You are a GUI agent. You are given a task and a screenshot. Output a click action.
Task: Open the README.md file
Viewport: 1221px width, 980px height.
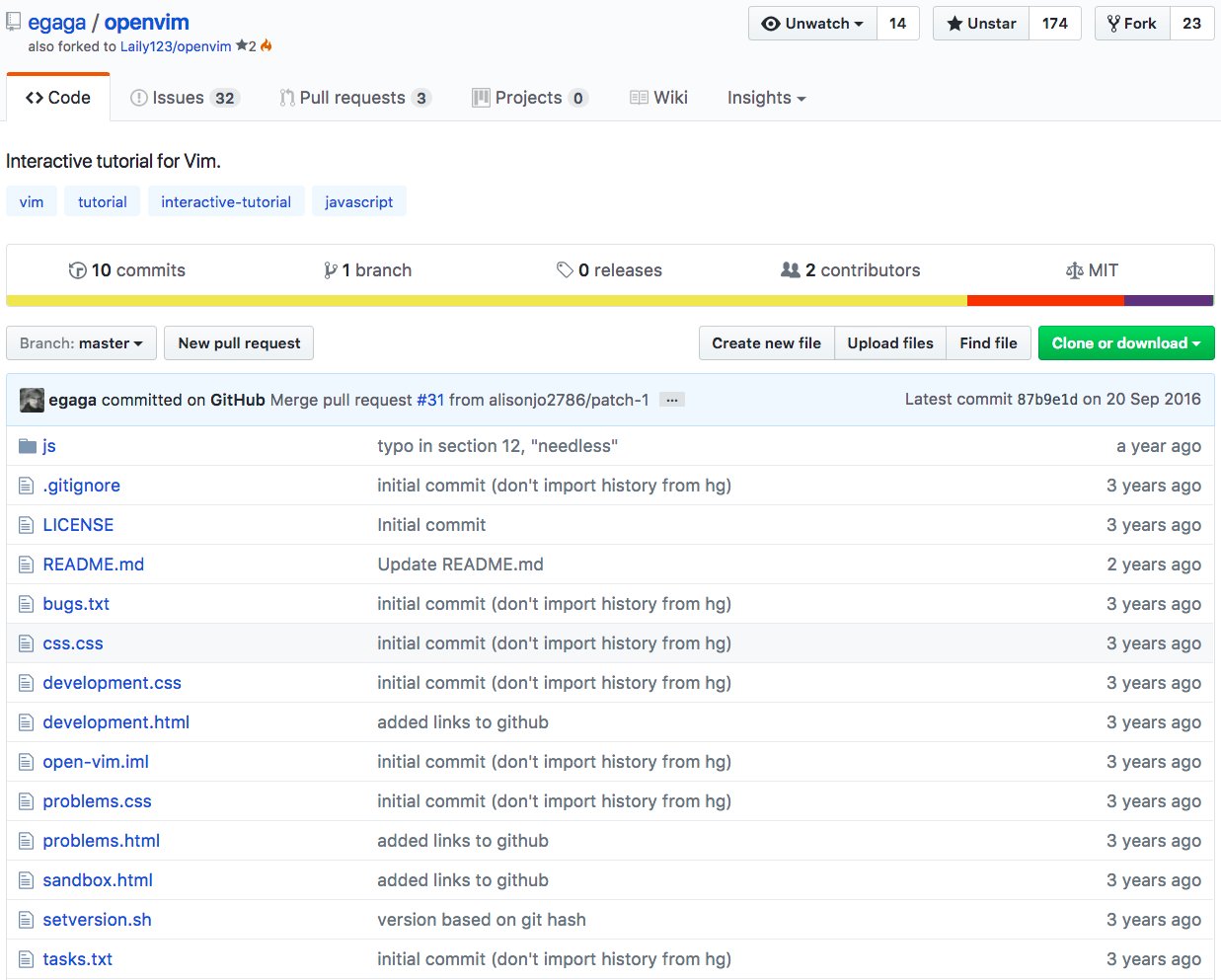94,565
